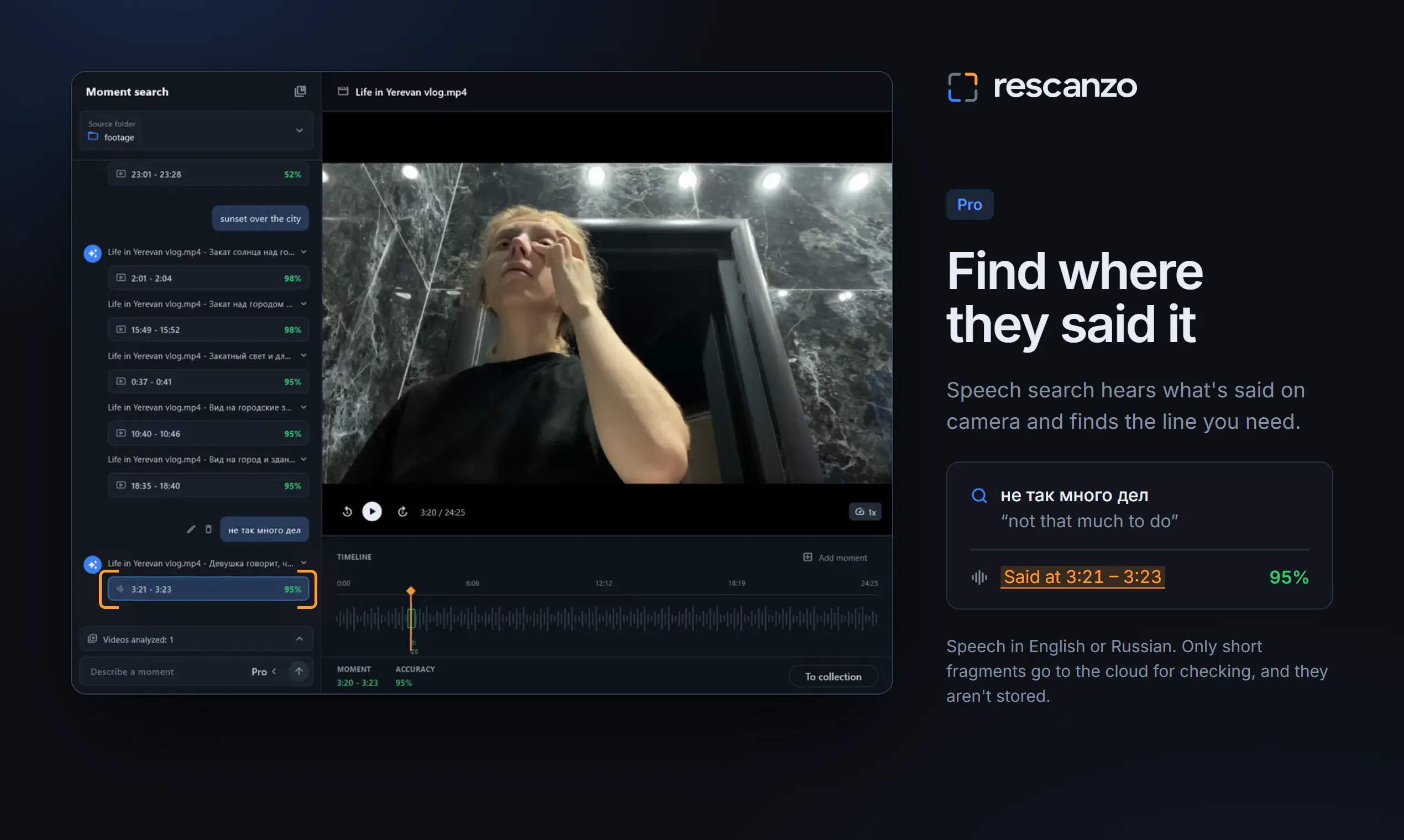Click the не так много дел query bubble
This screenshot has width=1404, height=840.
[x=264, y=530]
